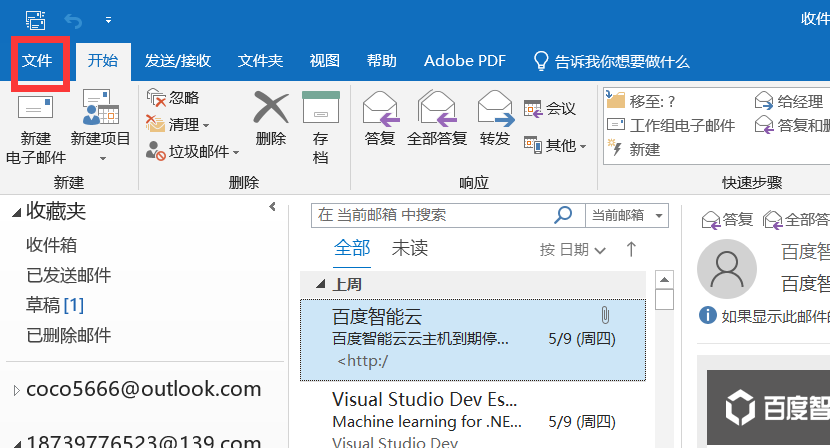Open 已删除邮件 folder
The height and width of the screenshot is (448, 830).
pyautogui.click(x=69, y=335)
